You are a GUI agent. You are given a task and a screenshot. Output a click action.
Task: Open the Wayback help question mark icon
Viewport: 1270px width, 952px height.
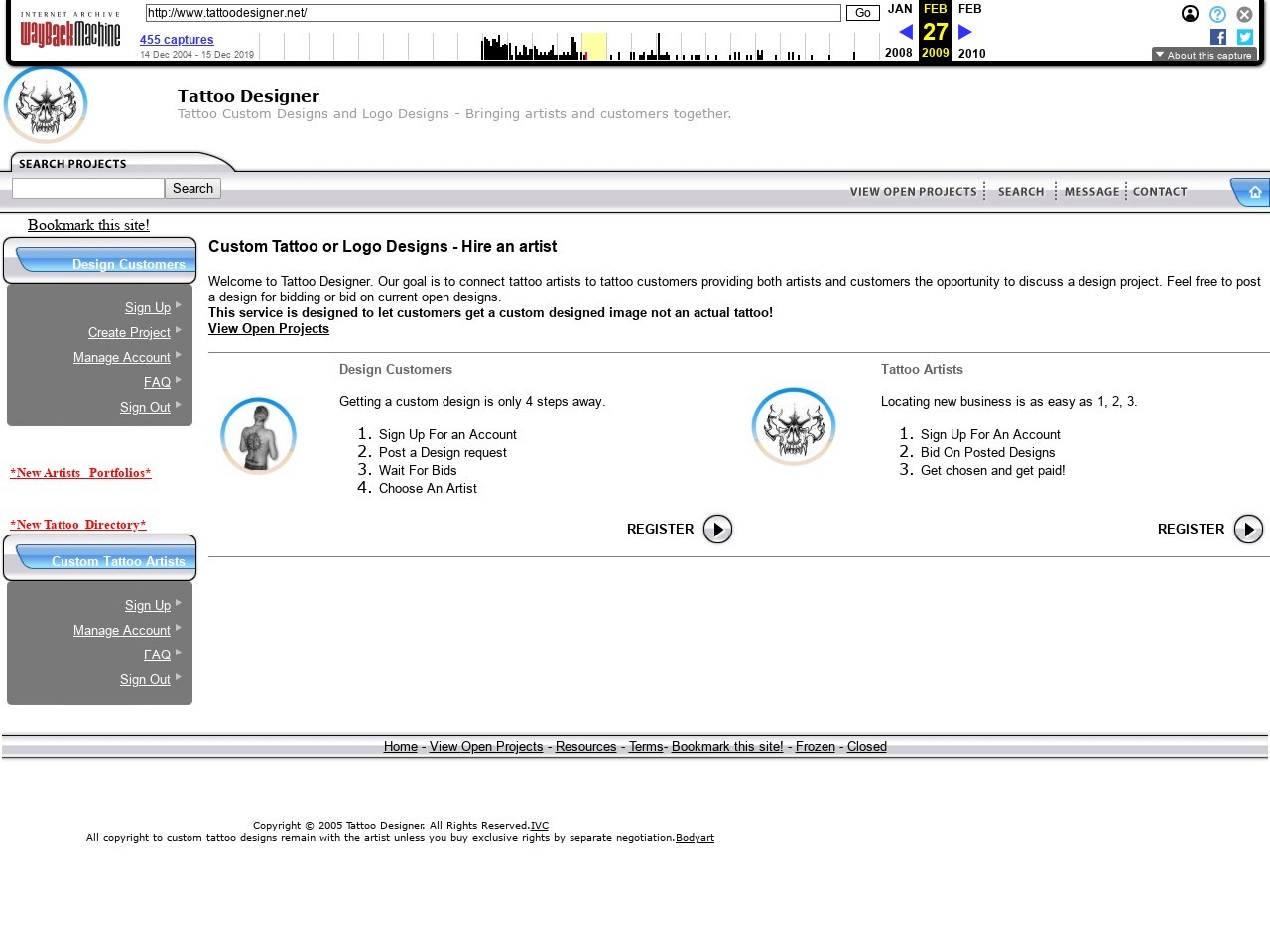1217,14
